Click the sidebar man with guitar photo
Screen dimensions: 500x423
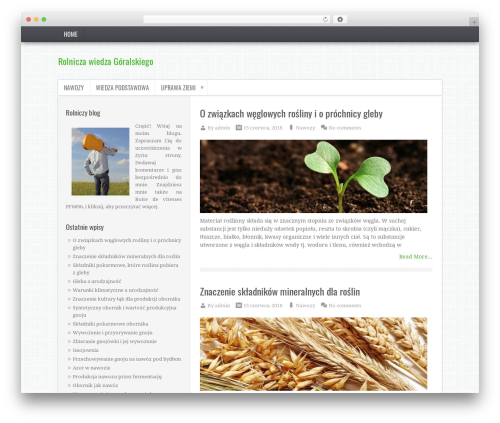click(x=100, y=161)
